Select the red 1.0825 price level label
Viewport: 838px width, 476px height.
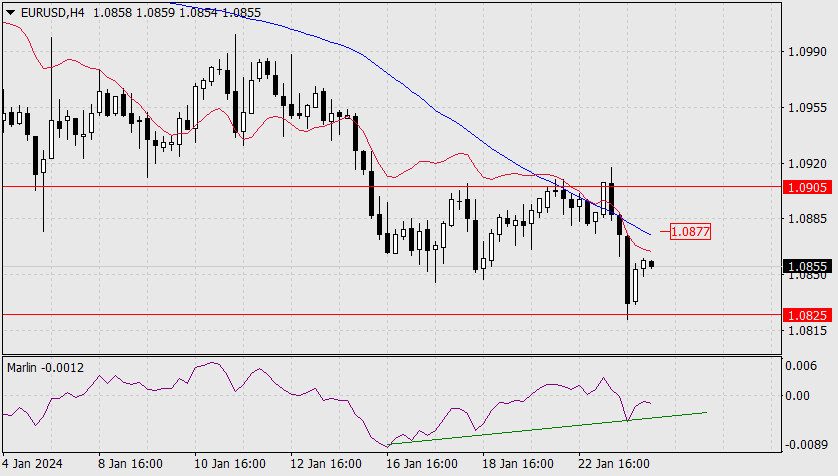click(x=807, y=315)
